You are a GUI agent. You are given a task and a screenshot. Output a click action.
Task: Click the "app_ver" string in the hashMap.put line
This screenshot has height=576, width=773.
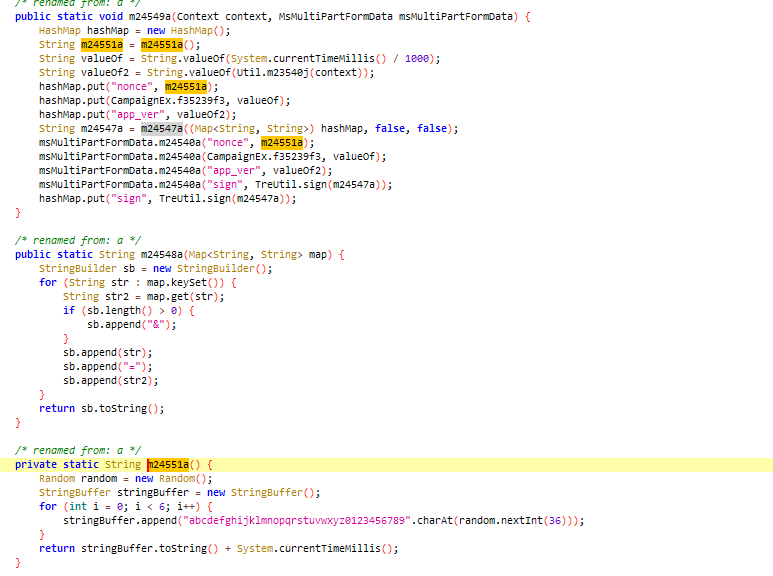click(138, 114)
